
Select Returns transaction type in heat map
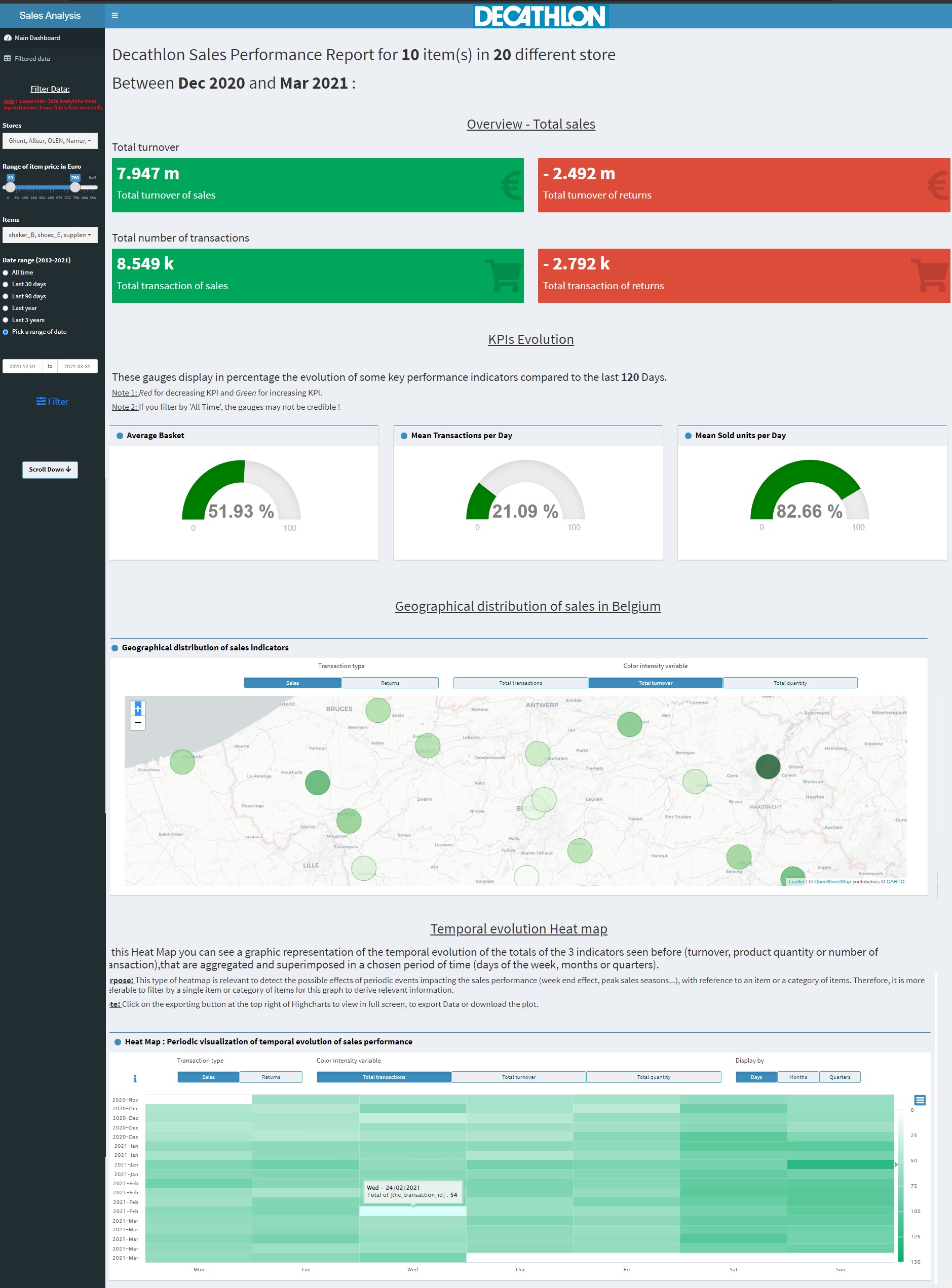[271, 1077]
